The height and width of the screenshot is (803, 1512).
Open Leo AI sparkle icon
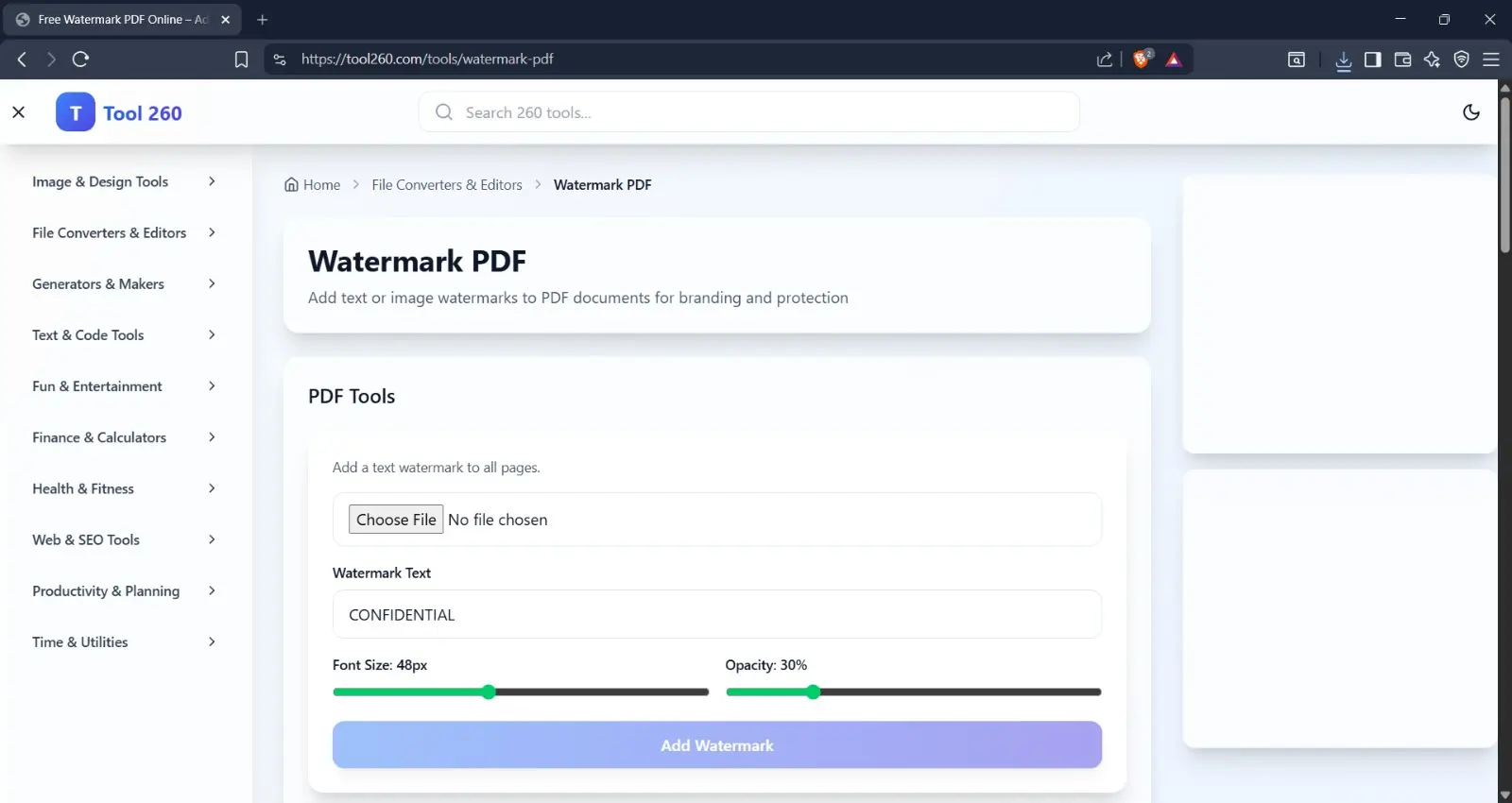[1433, 60]
